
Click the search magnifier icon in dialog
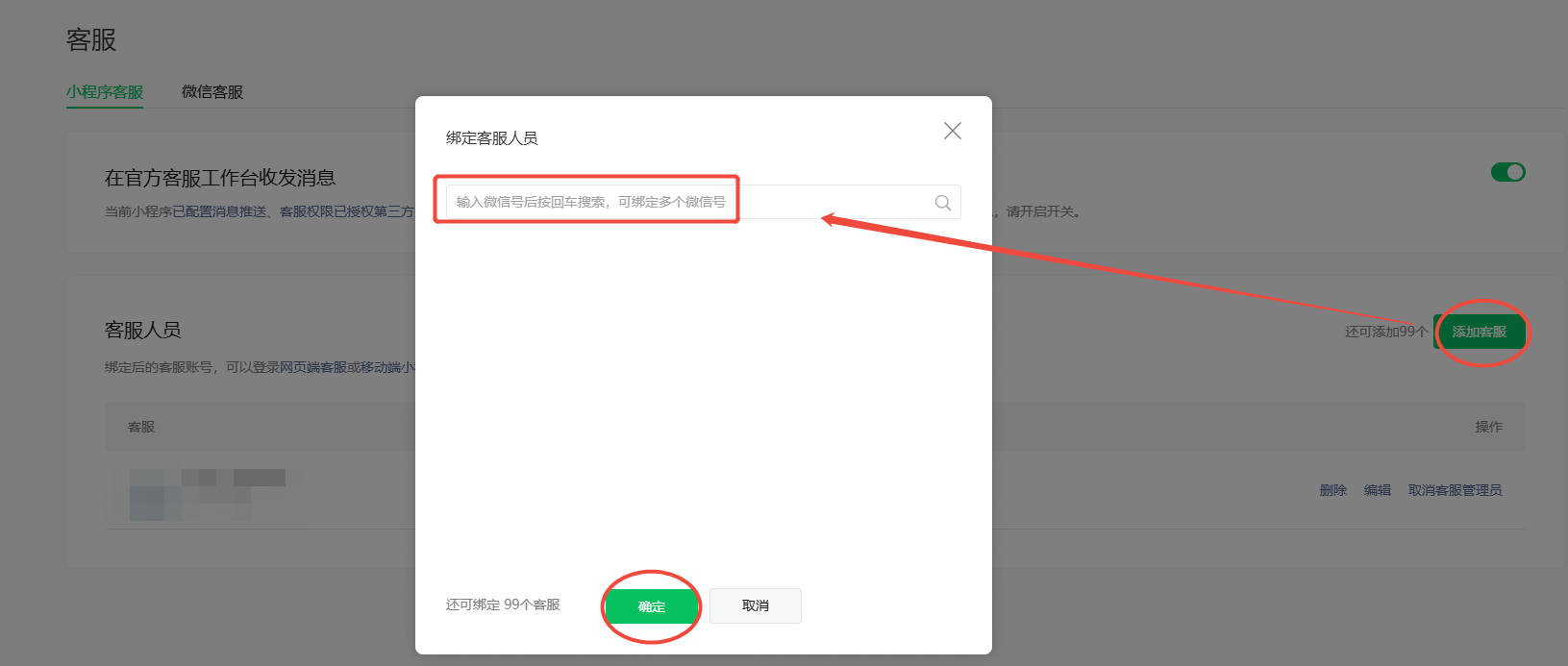[x=942, y=203]
